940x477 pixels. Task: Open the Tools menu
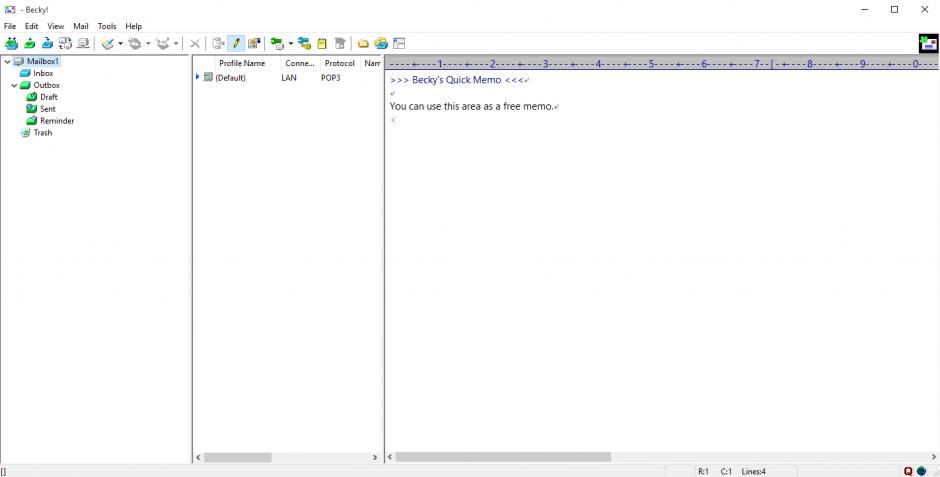coord(107,26)
